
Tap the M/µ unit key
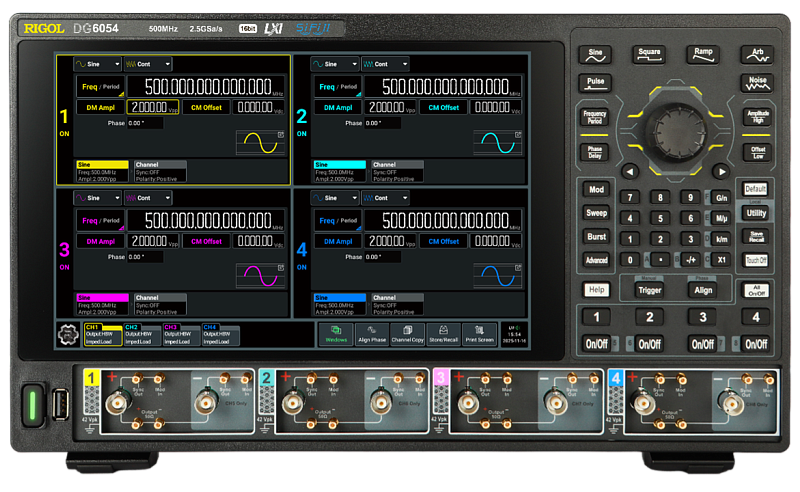coord(721,218)
